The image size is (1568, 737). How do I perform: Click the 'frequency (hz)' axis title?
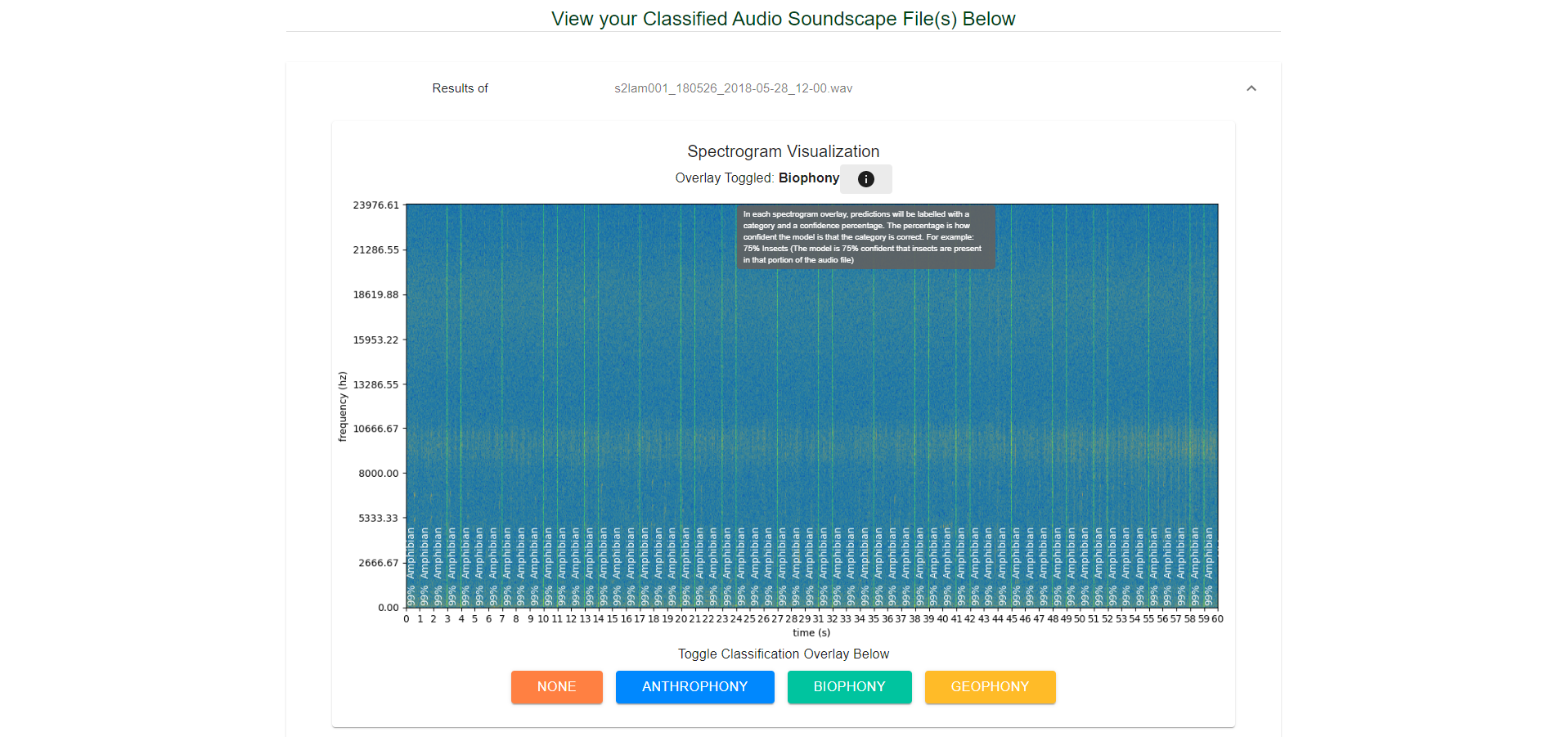343,407
